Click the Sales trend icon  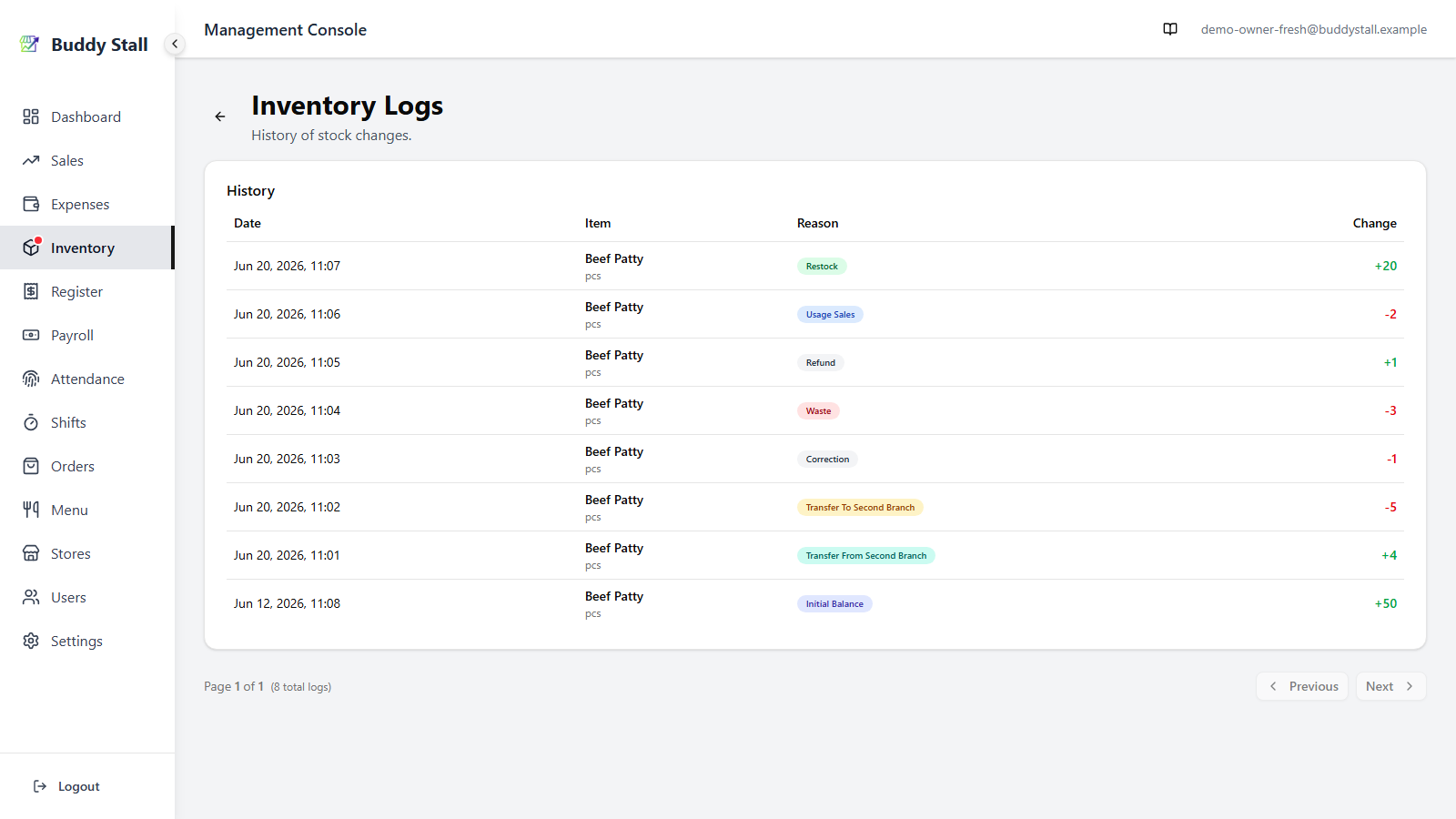(x=31, y=160)
